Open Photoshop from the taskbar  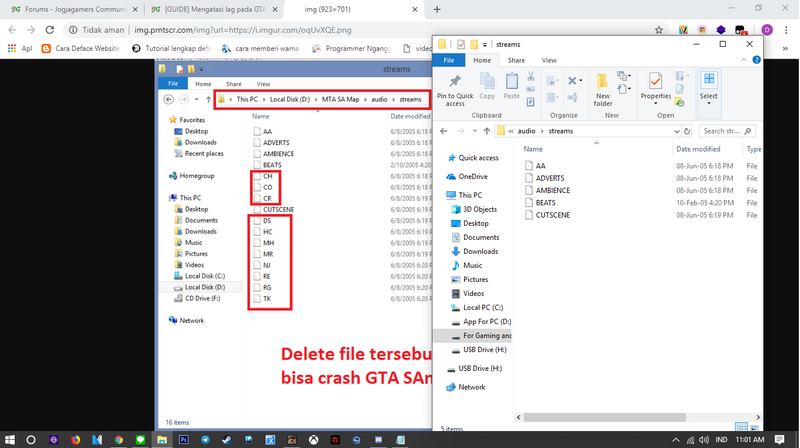[x=184, y=439]
